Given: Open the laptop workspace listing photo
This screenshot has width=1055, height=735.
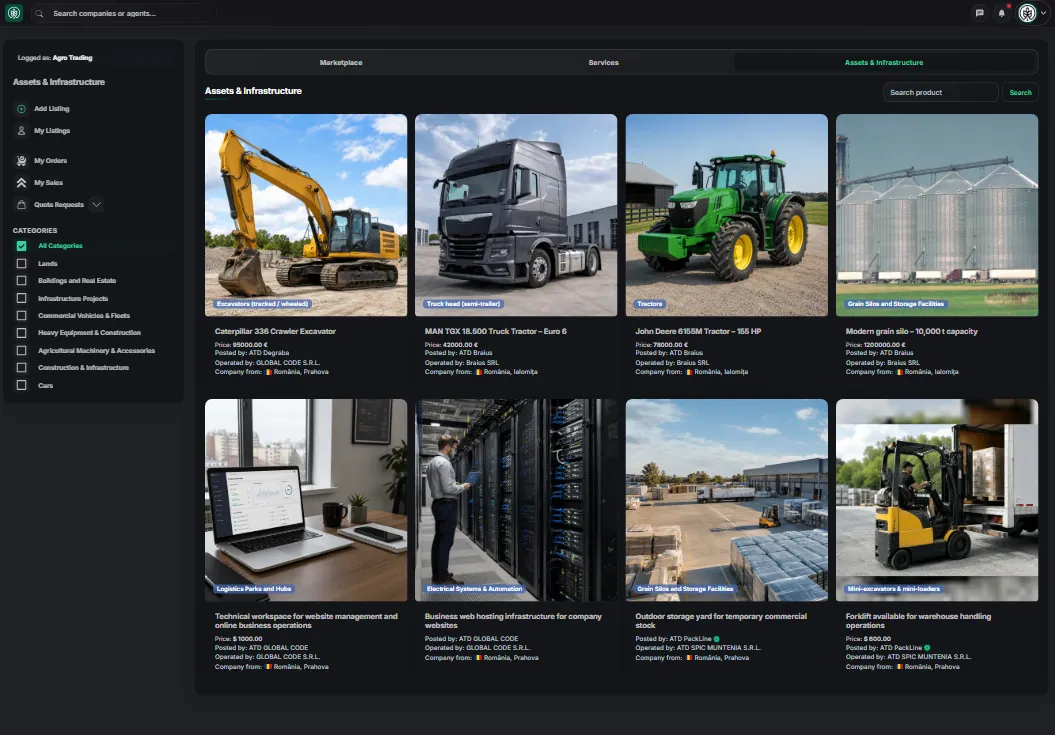Looking at the screenshot, I should point(306,500).
